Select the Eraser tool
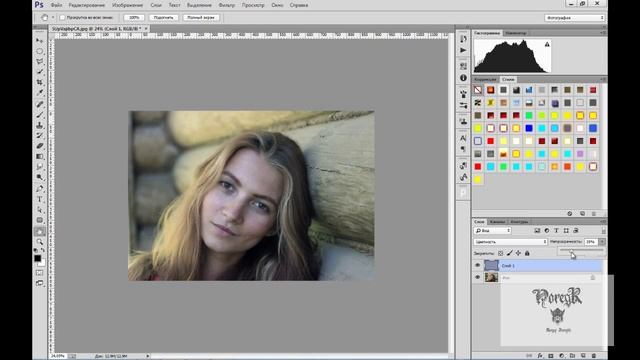 click(x=40, y=146)
